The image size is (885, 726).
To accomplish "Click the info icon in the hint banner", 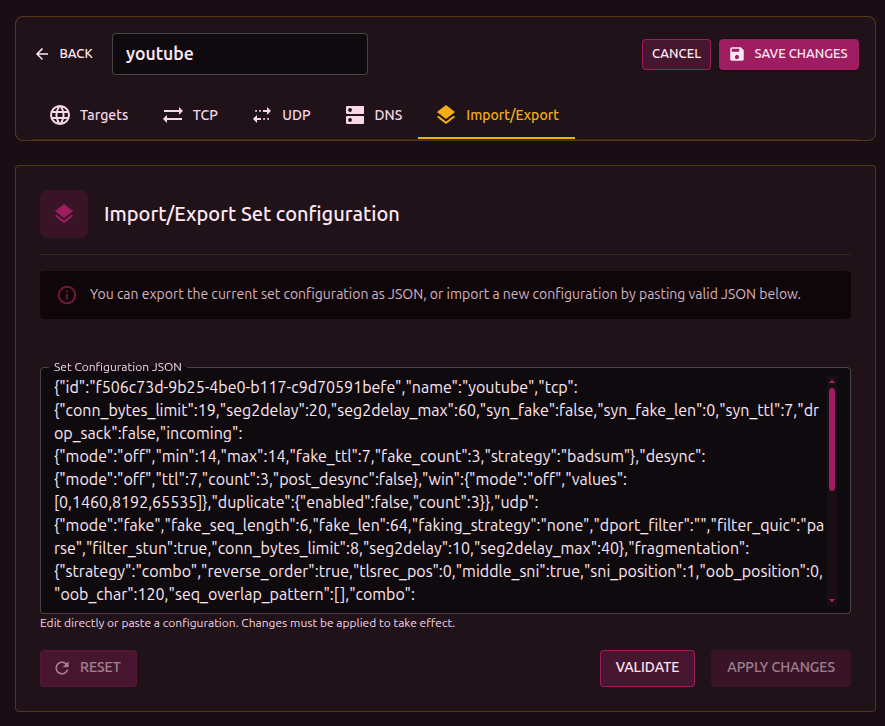I will click(67, 295).
